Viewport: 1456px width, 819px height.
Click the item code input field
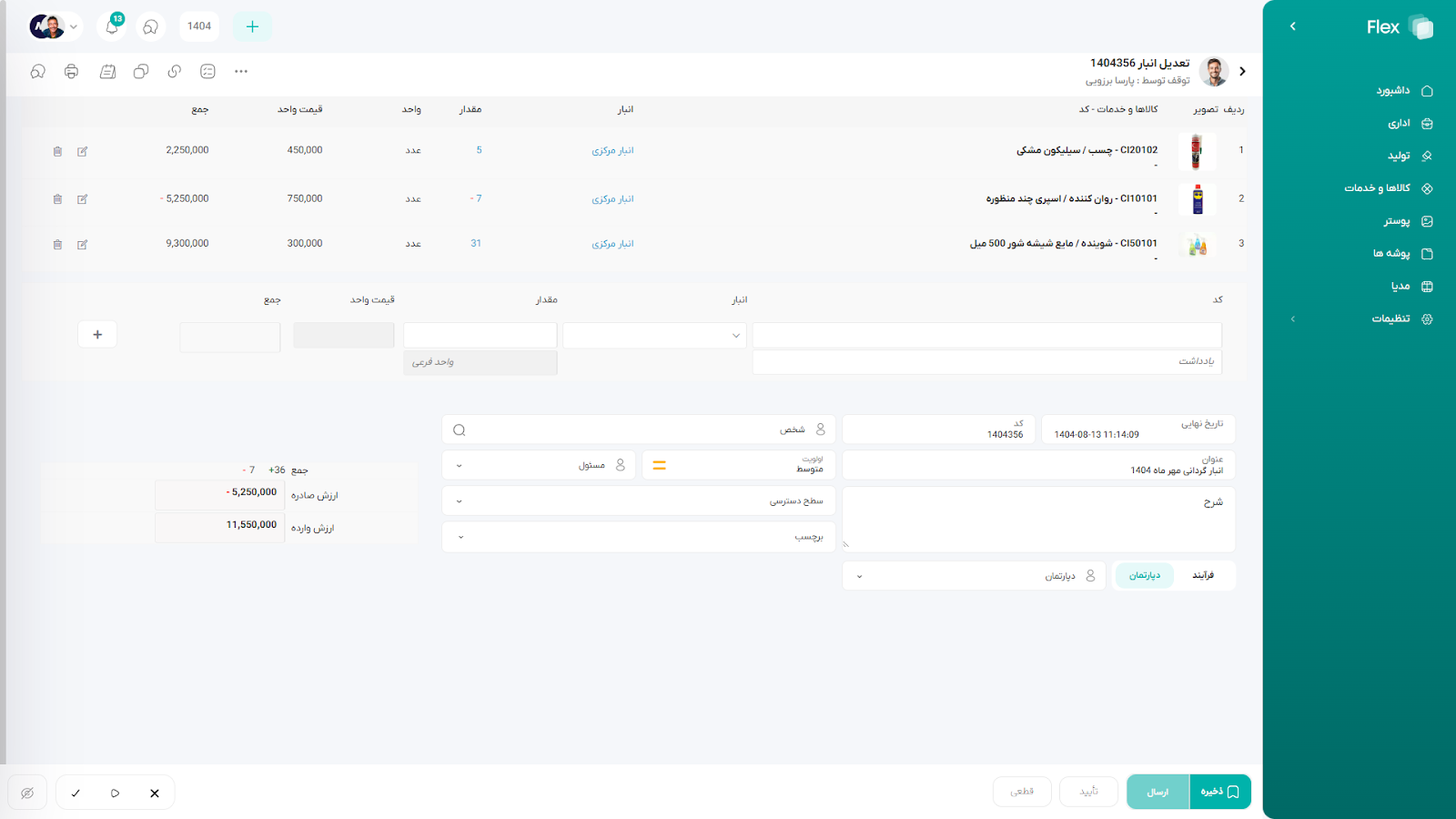pos(986,335)
